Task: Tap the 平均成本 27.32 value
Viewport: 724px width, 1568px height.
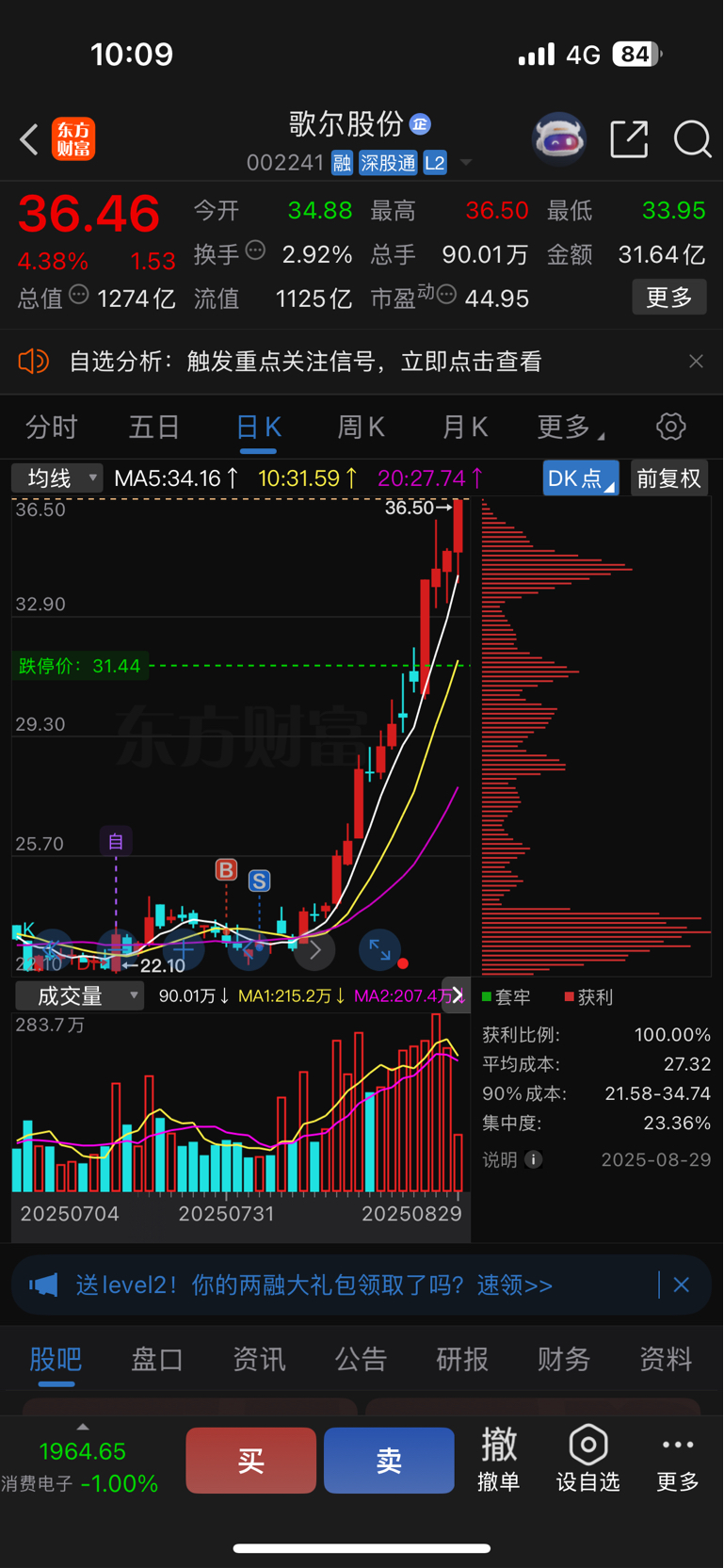Action: [687, 1064]
